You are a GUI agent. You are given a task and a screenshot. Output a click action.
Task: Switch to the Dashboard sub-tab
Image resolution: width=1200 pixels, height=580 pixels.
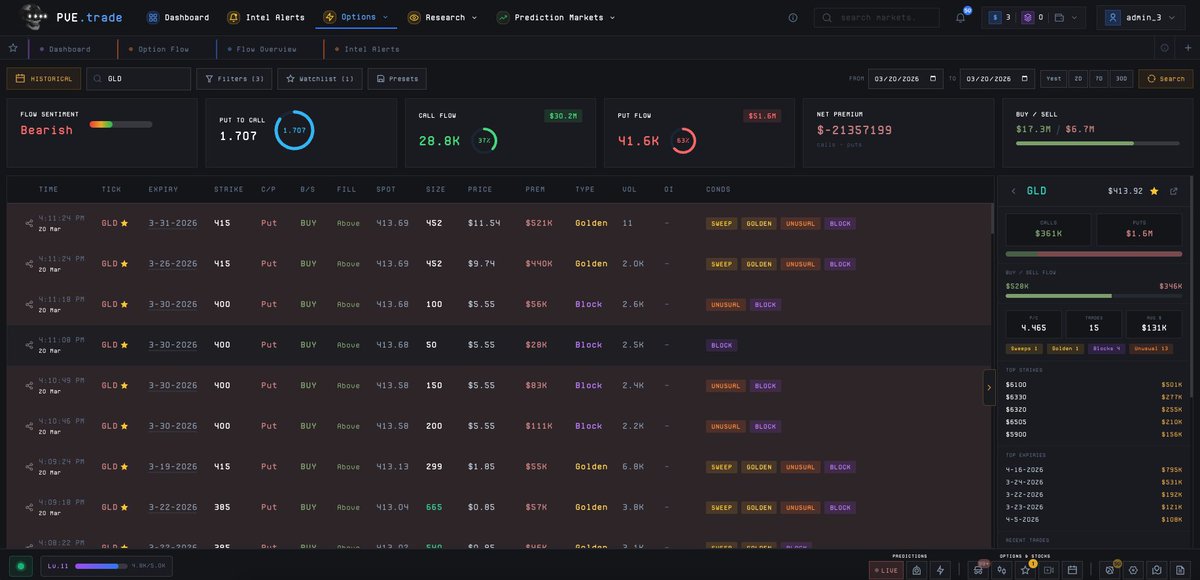coord(69,48)
